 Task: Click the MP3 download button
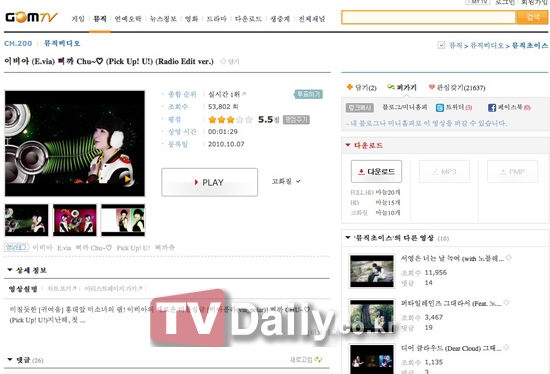444,172
